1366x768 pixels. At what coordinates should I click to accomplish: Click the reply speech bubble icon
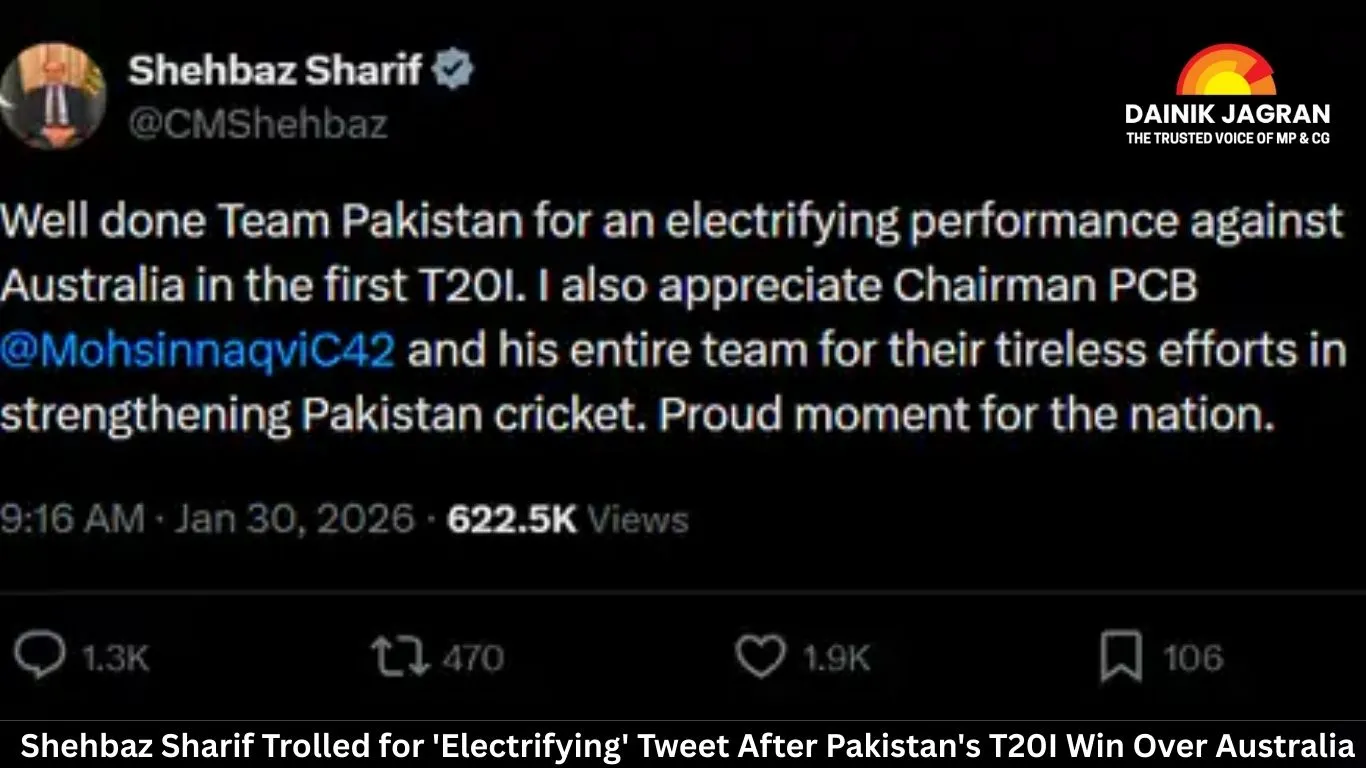(40, 657)
